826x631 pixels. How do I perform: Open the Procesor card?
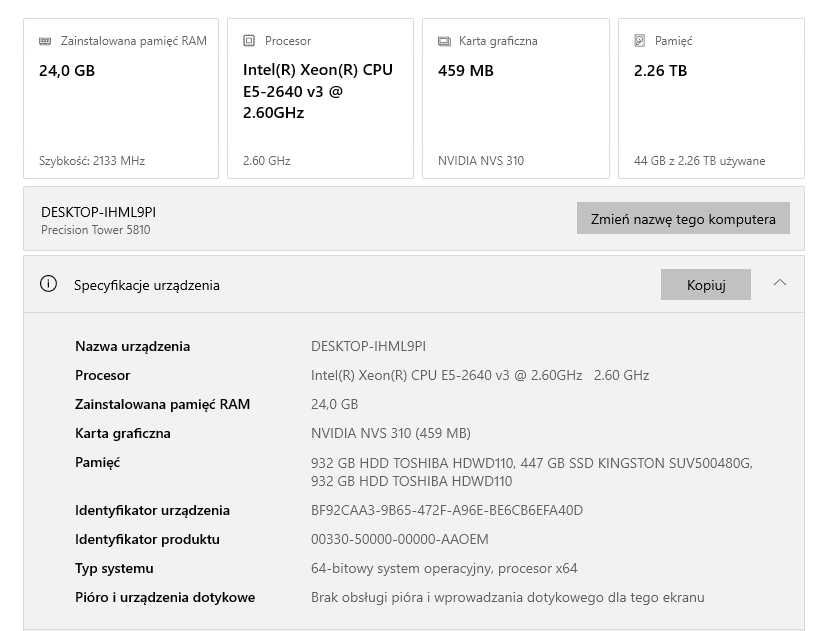coord(320,98)
